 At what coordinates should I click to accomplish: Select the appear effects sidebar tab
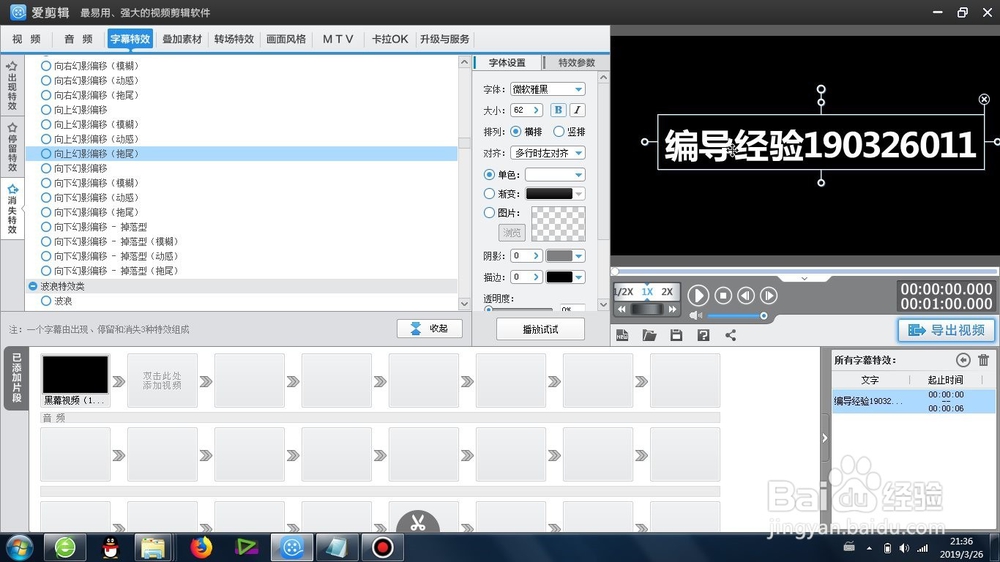click(x=12, y=86)
